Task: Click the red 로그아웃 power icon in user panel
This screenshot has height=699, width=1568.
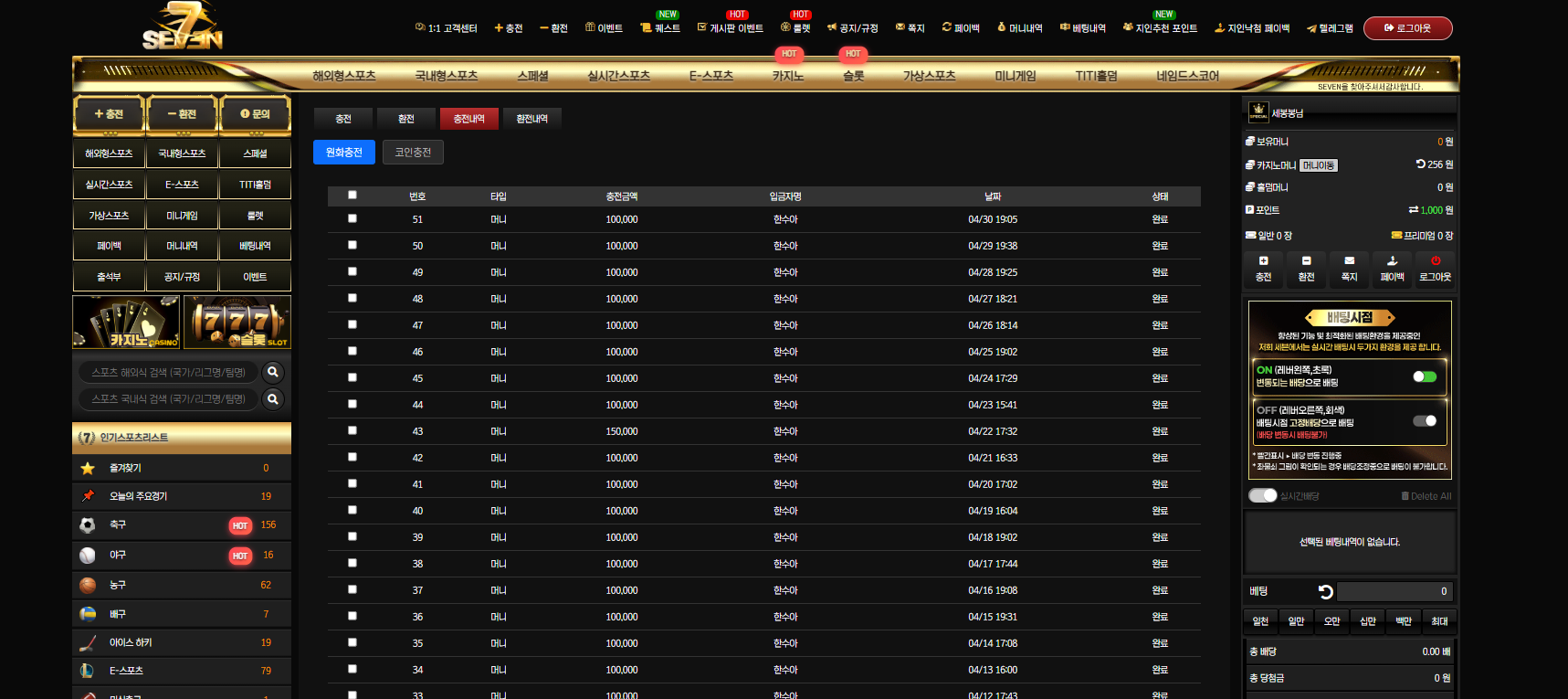Action: (x=1436, y=261)
